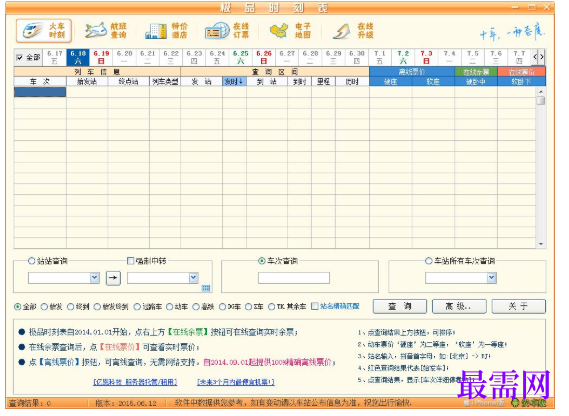Select the highlighted first cell in results table
569x416 pixels.
[x=40, y=92]
